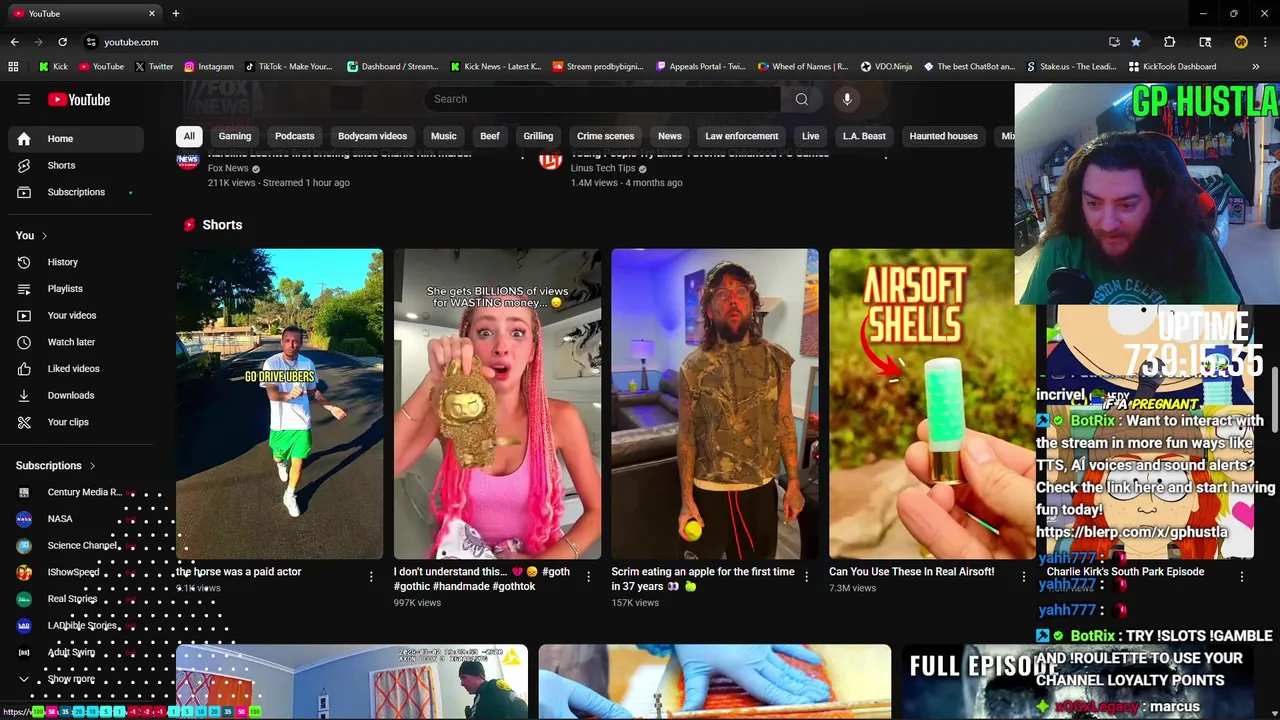Open browser extensions puzzle icon

1169,42
